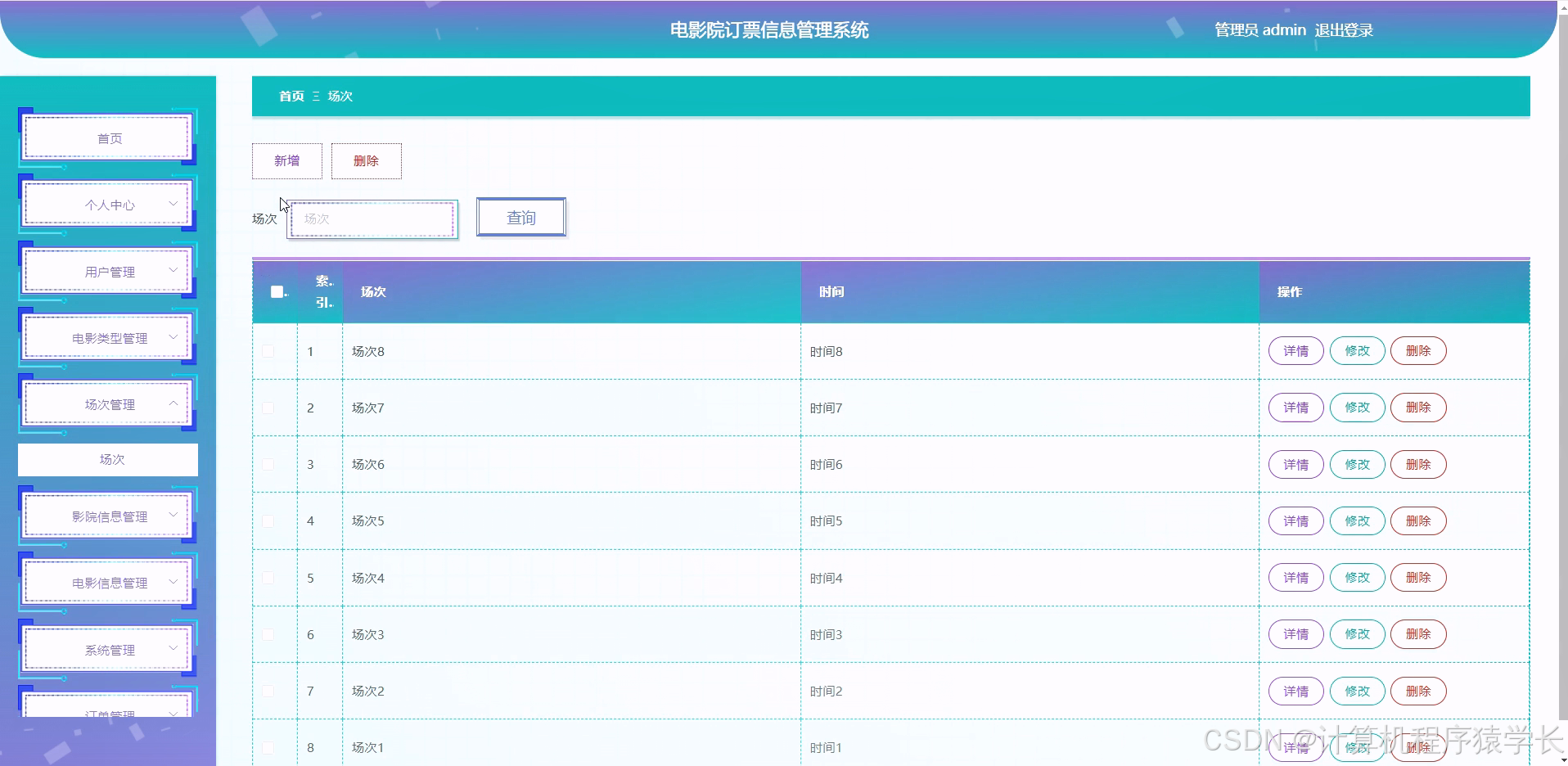Click 修改 for 场次8
The height and width of the screenshot is (766, 1568).
click(1358, 351)
